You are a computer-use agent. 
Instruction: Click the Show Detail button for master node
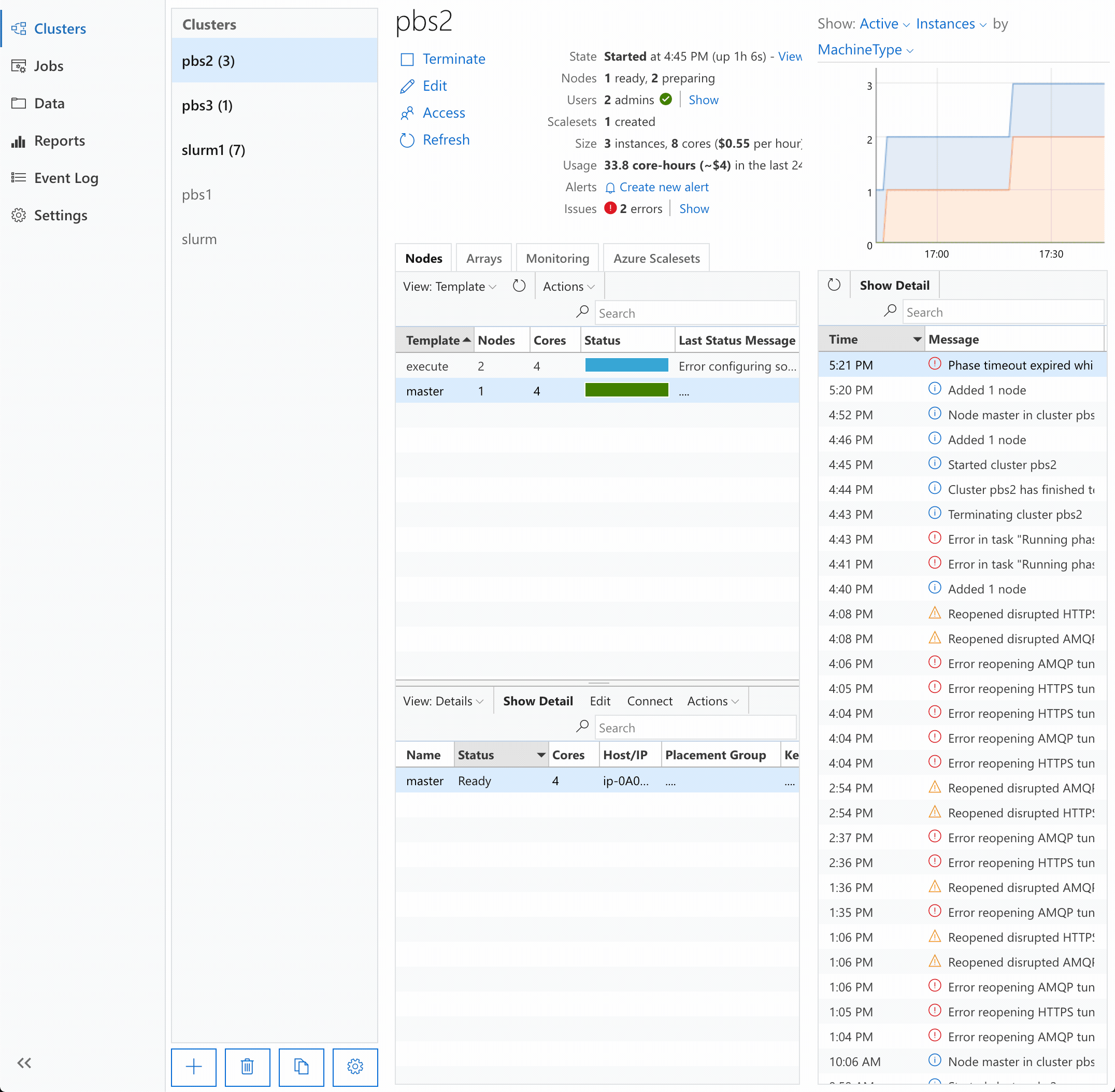pos(538,701)
